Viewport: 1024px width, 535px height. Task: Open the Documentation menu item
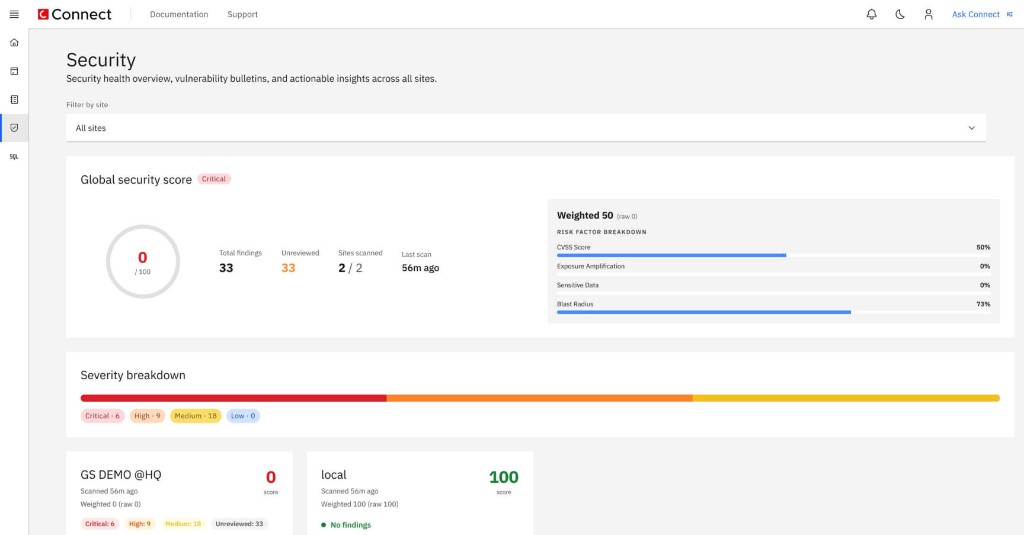point(179,14)
